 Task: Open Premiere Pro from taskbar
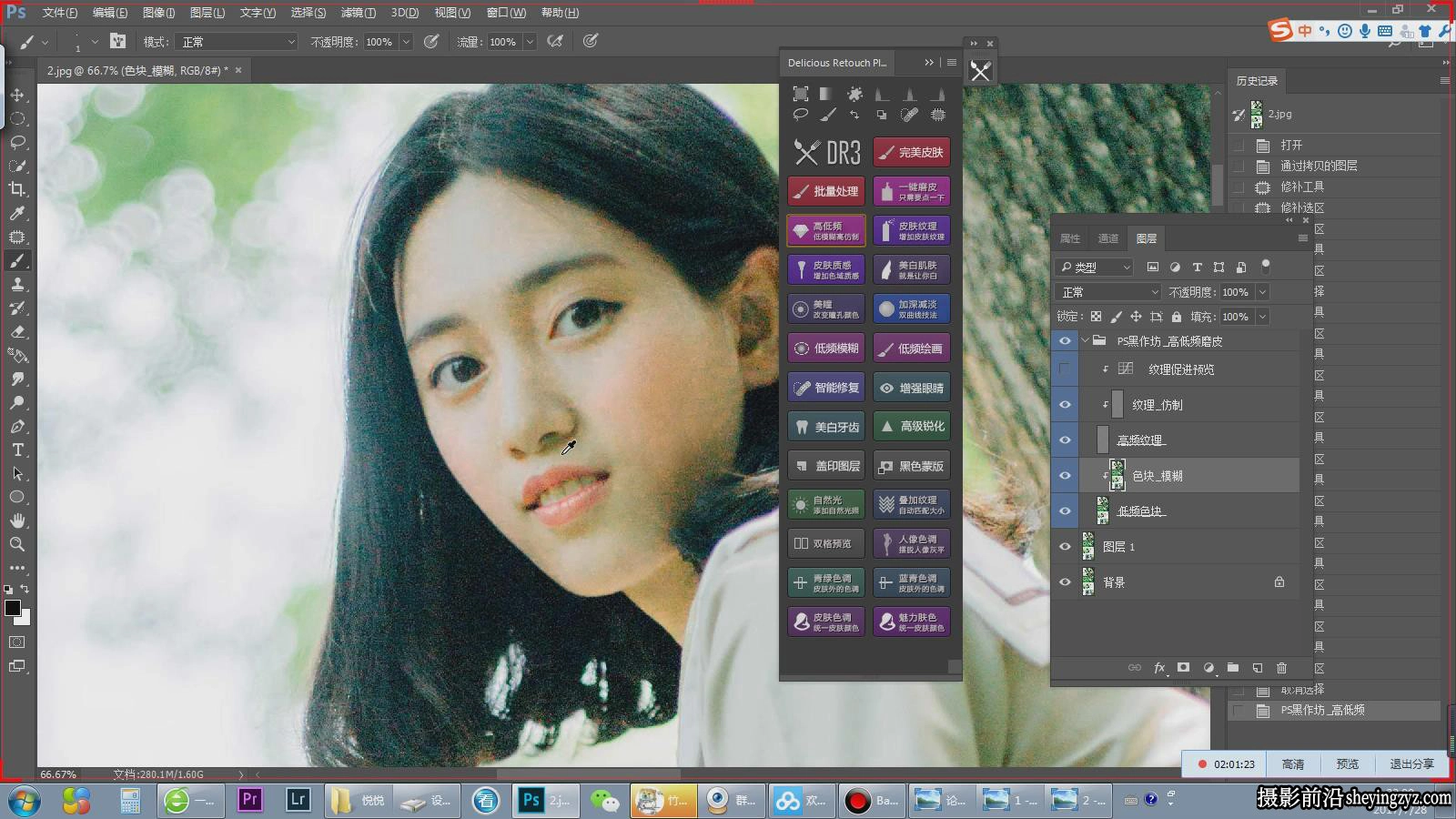(x=250, y=800)
